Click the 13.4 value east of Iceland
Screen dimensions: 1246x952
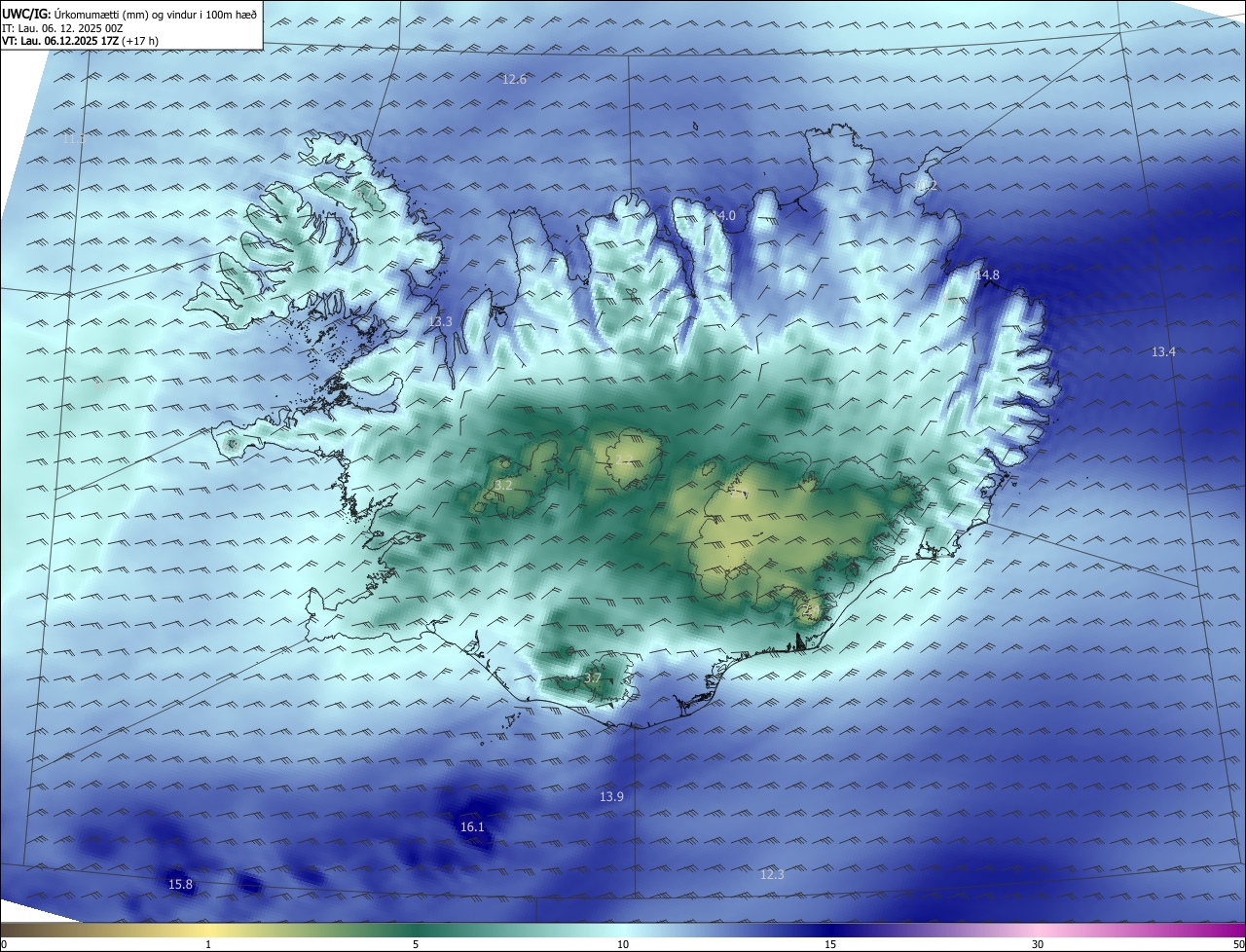pyautogui.click(x=1163, y=351)
